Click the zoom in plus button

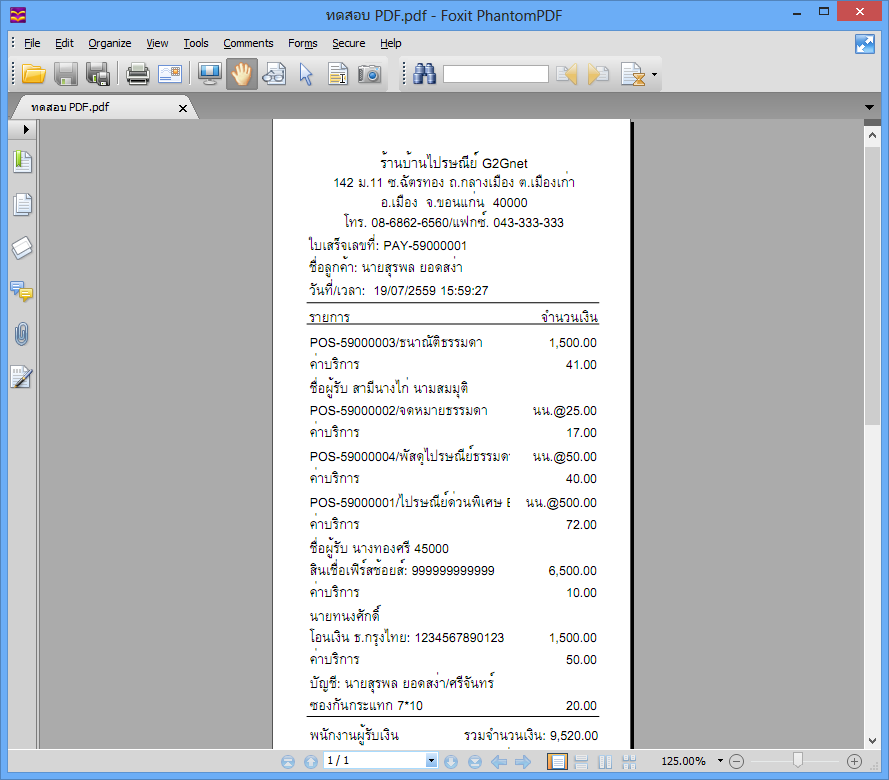click(854, 761)
